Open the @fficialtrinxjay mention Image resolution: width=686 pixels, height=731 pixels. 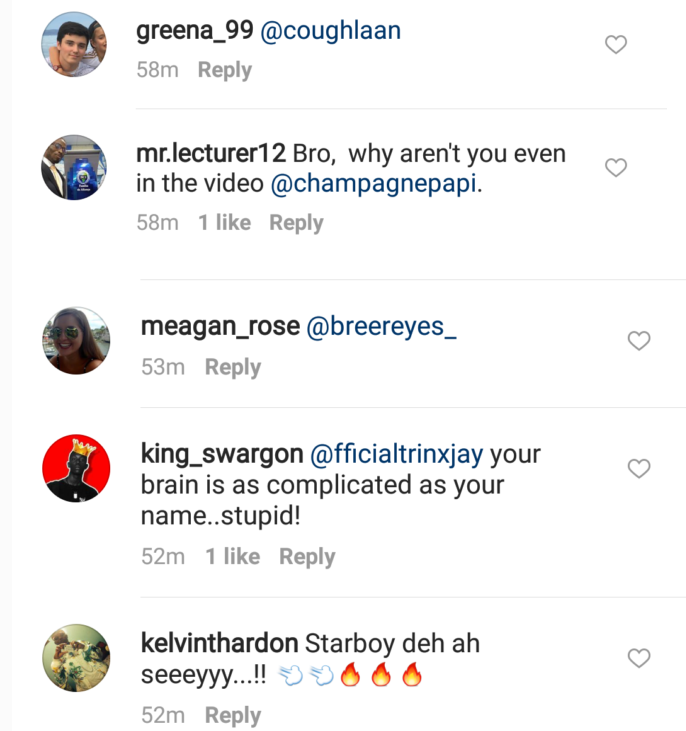click(397, 454)
